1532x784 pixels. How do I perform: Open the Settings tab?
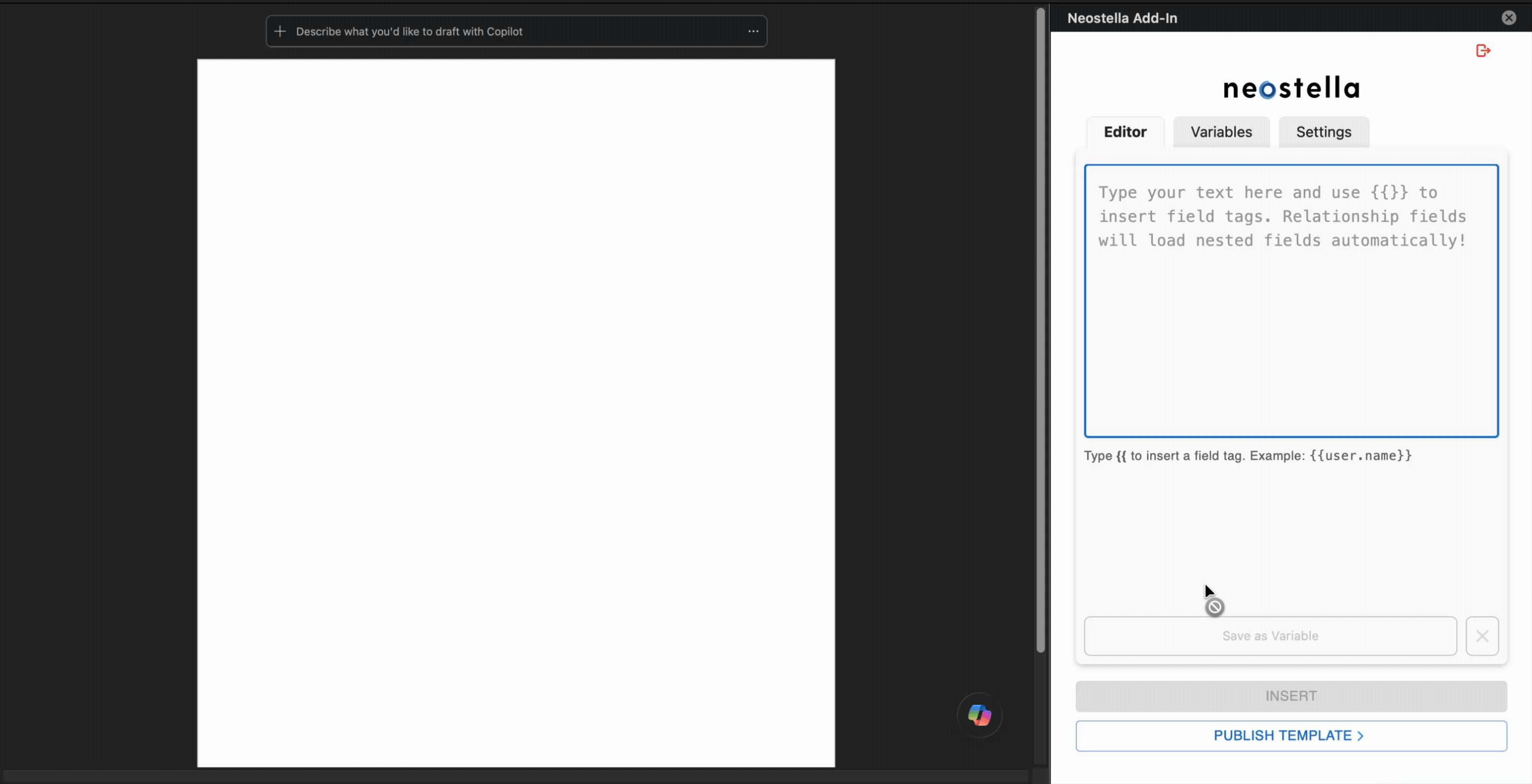[1324, 132]
